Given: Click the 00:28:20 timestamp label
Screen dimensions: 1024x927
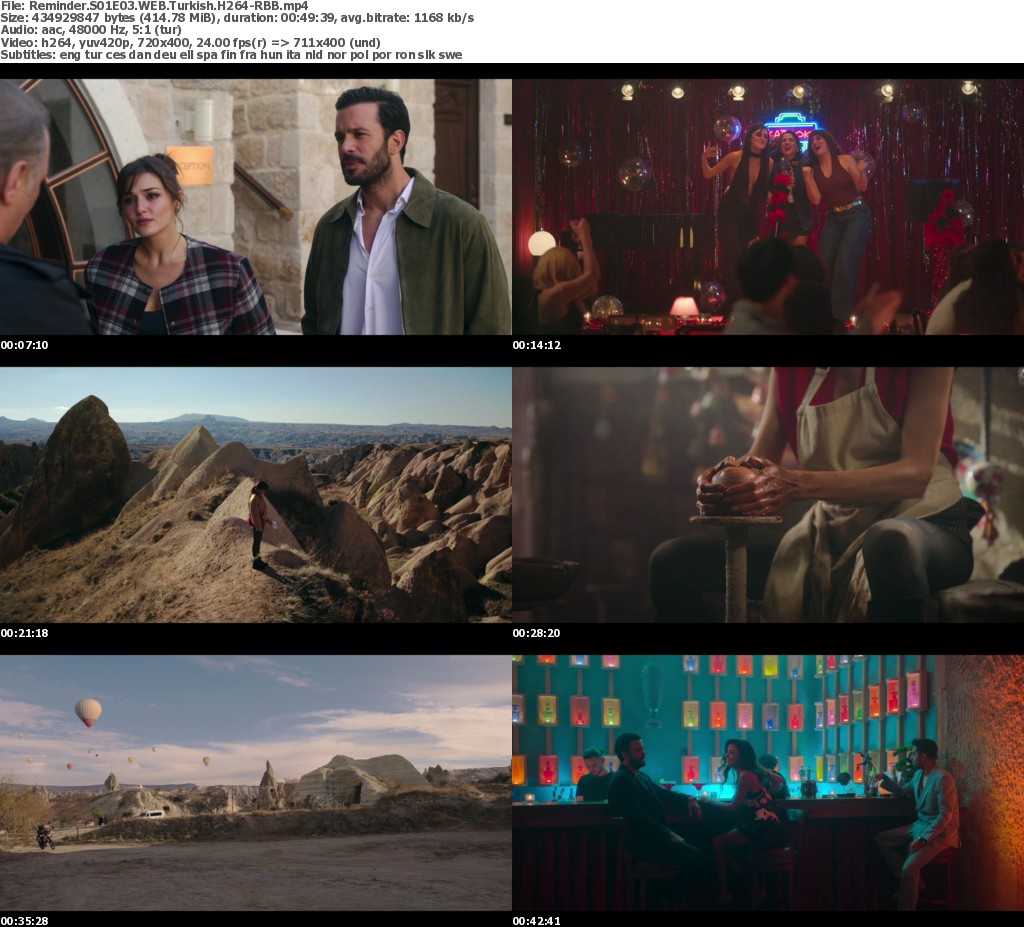Looking at the screenshot, I should pyautogui.click(x=536, y=633).
